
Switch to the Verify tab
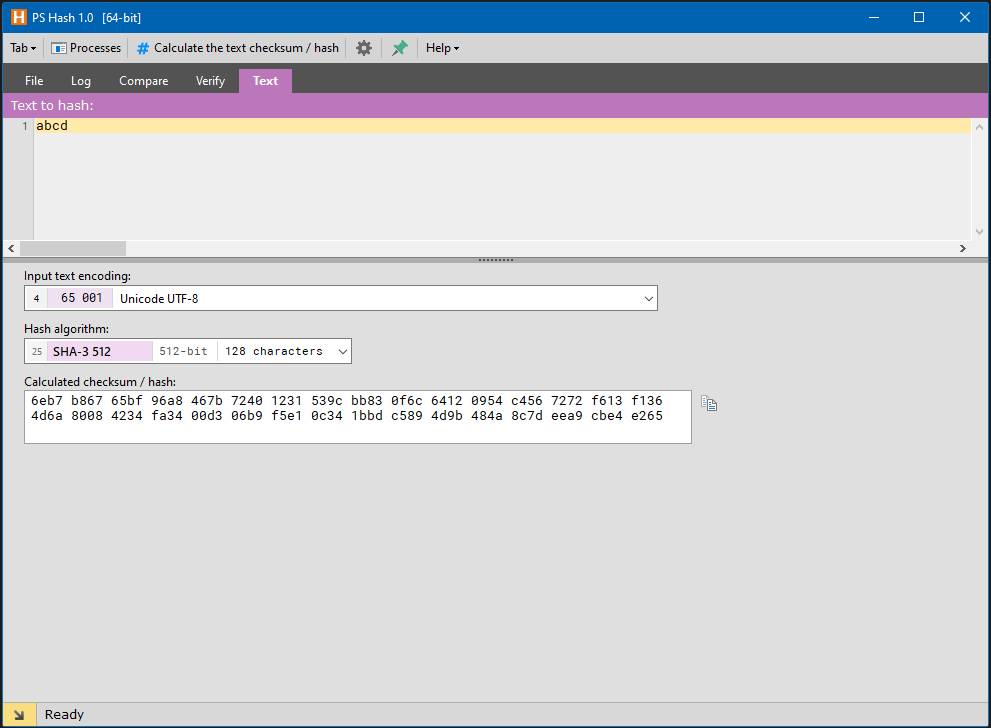point(210,81)
